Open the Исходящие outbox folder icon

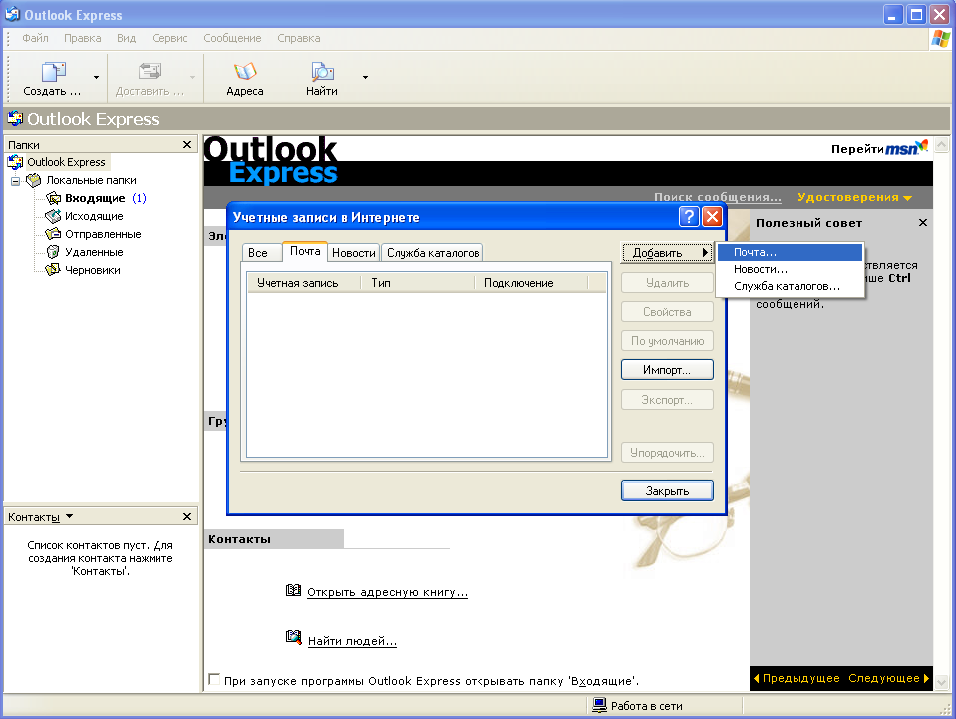53,216
